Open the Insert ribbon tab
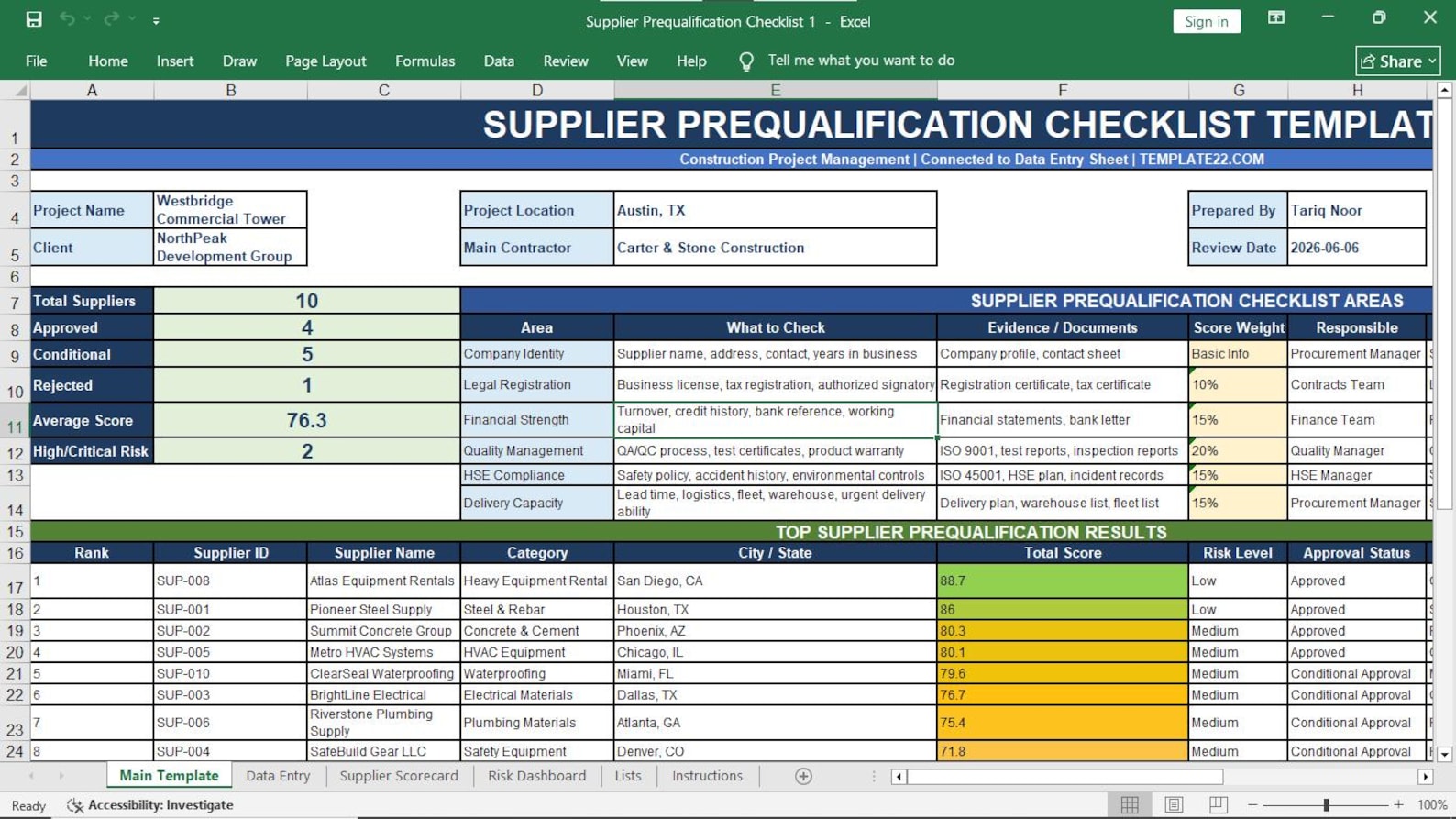Screen dimensions: 1456x819 [175, 61]
